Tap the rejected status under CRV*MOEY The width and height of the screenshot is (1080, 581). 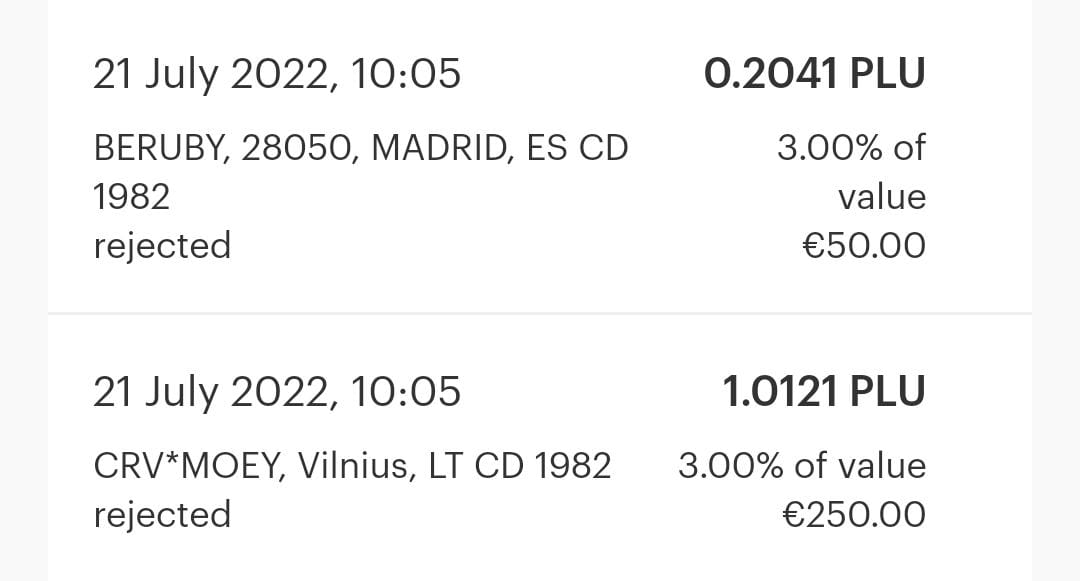(162, 514)
